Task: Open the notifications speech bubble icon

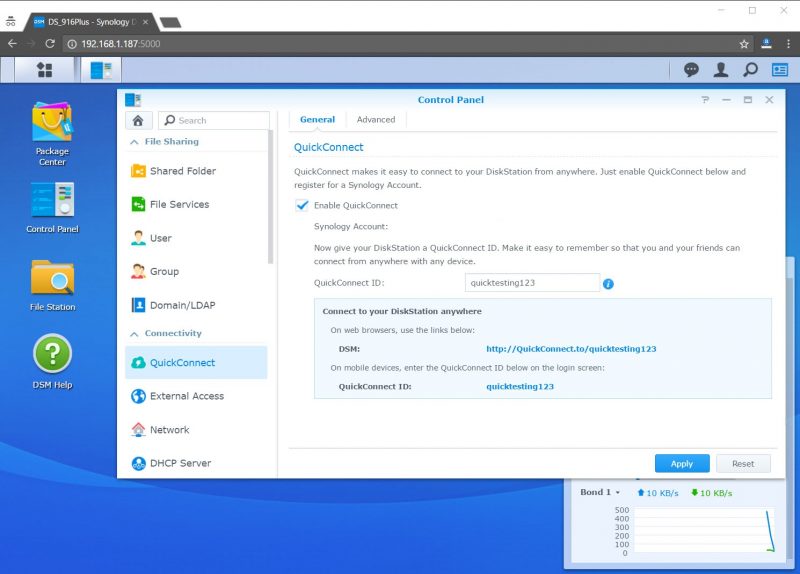Action: (x=691, y=70)
